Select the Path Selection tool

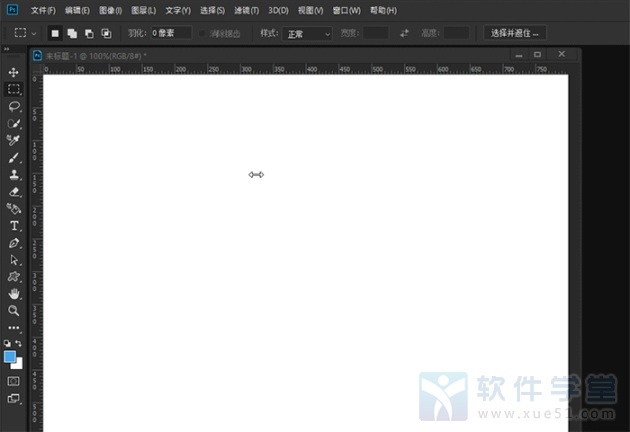[14, 260]
